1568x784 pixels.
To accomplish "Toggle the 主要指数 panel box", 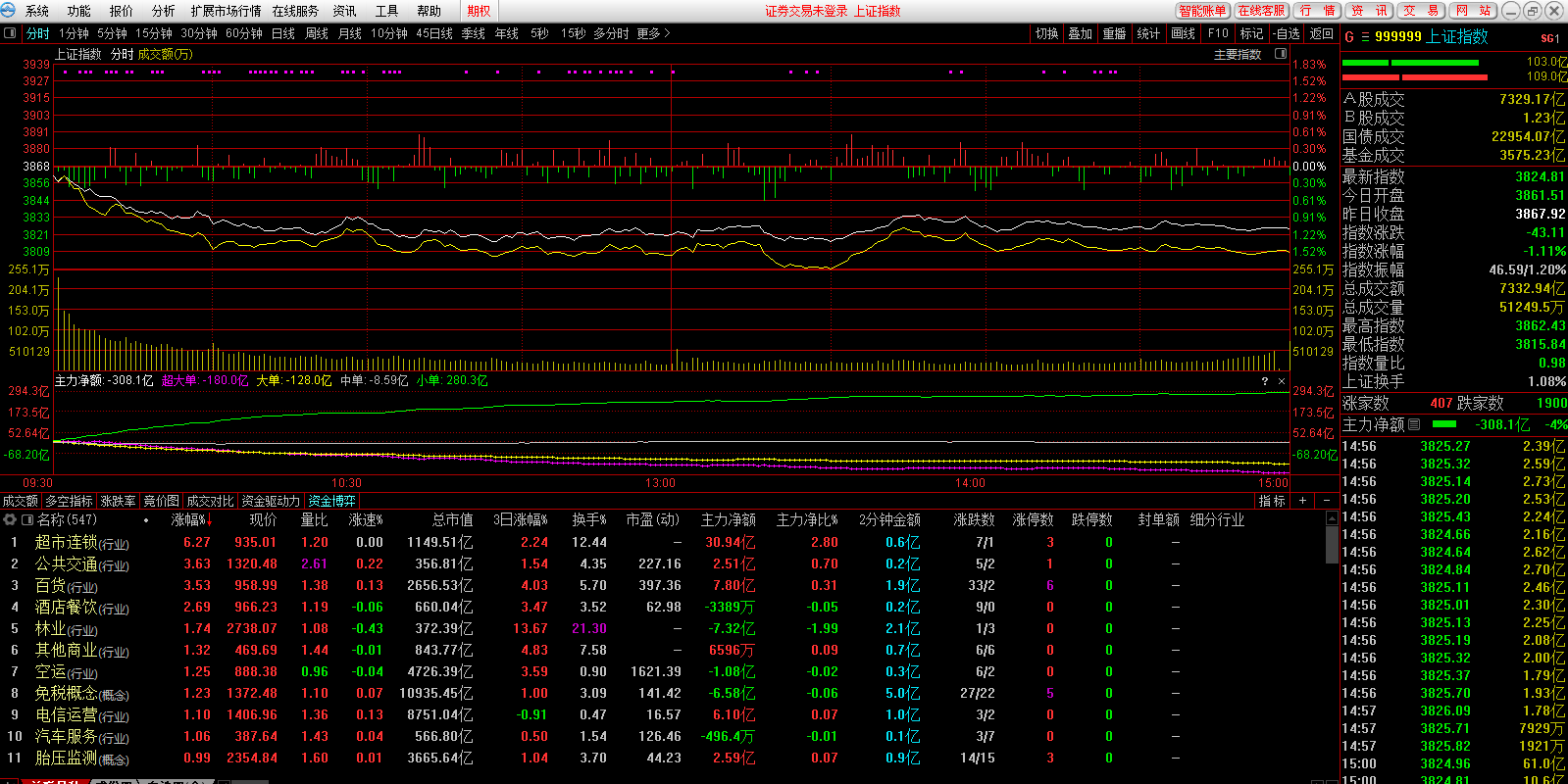I will (1280, 55).
